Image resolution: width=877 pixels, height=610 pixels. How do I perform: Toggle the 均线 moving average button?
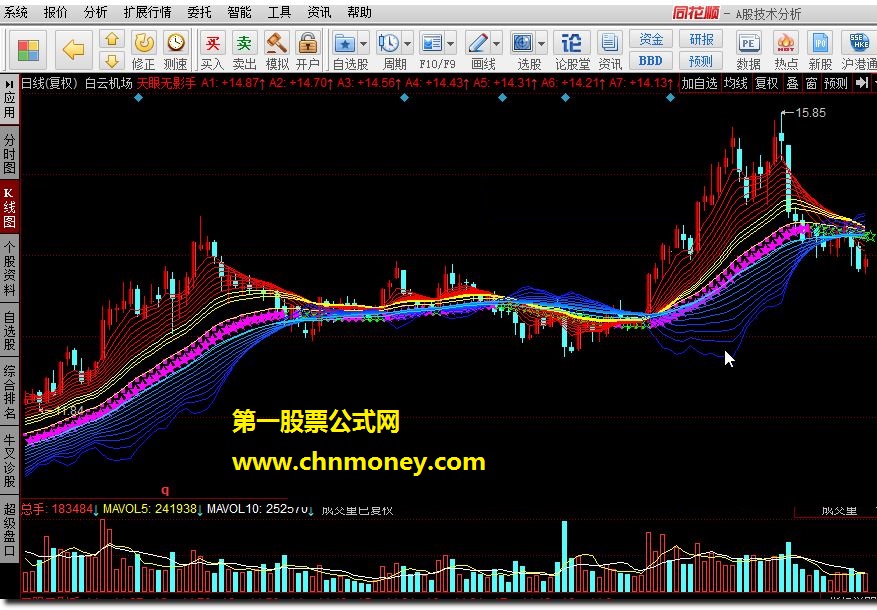(x=735, y=83)
